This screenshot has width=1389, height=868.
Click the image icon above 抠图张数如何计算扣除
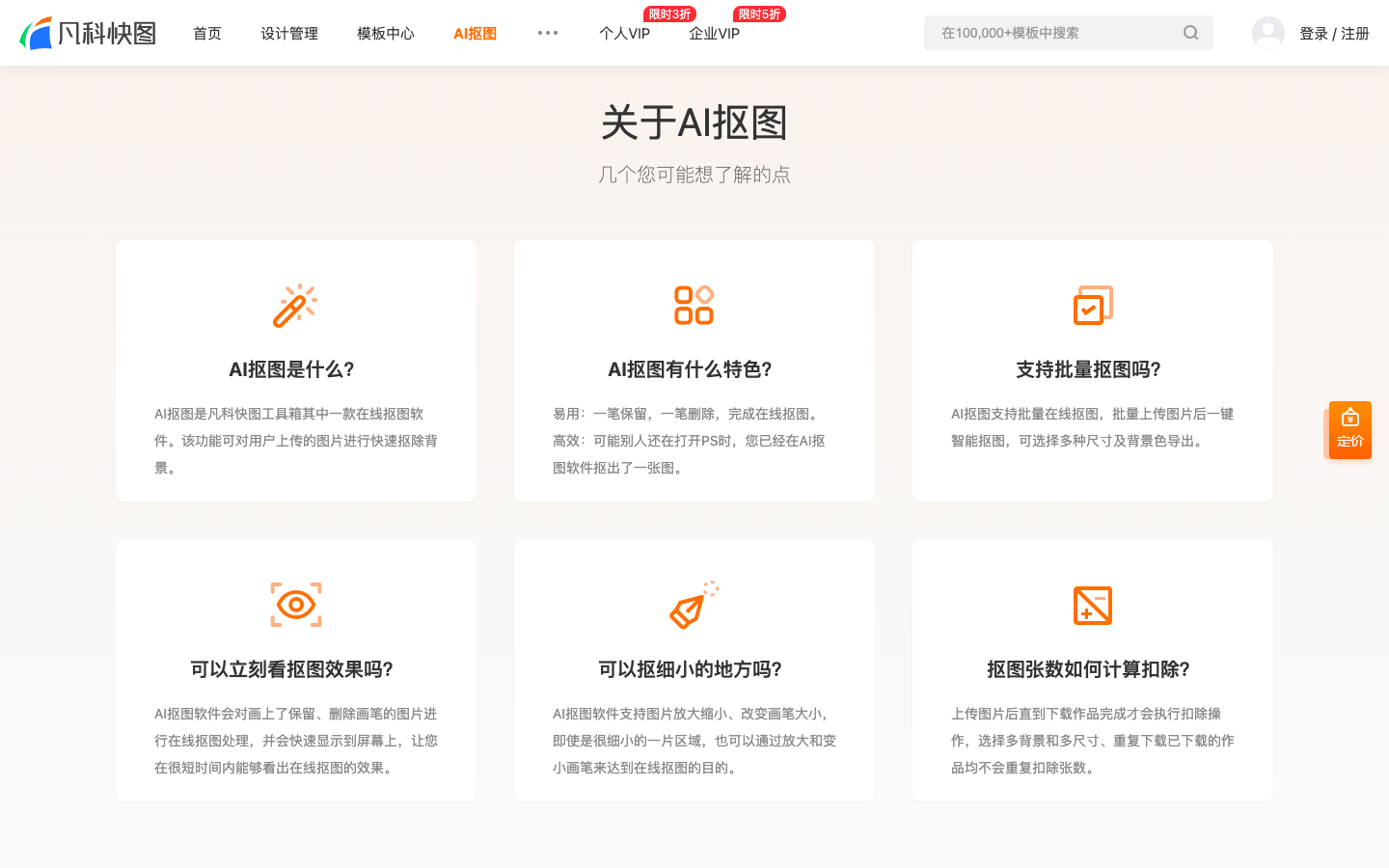point(1092,605)
